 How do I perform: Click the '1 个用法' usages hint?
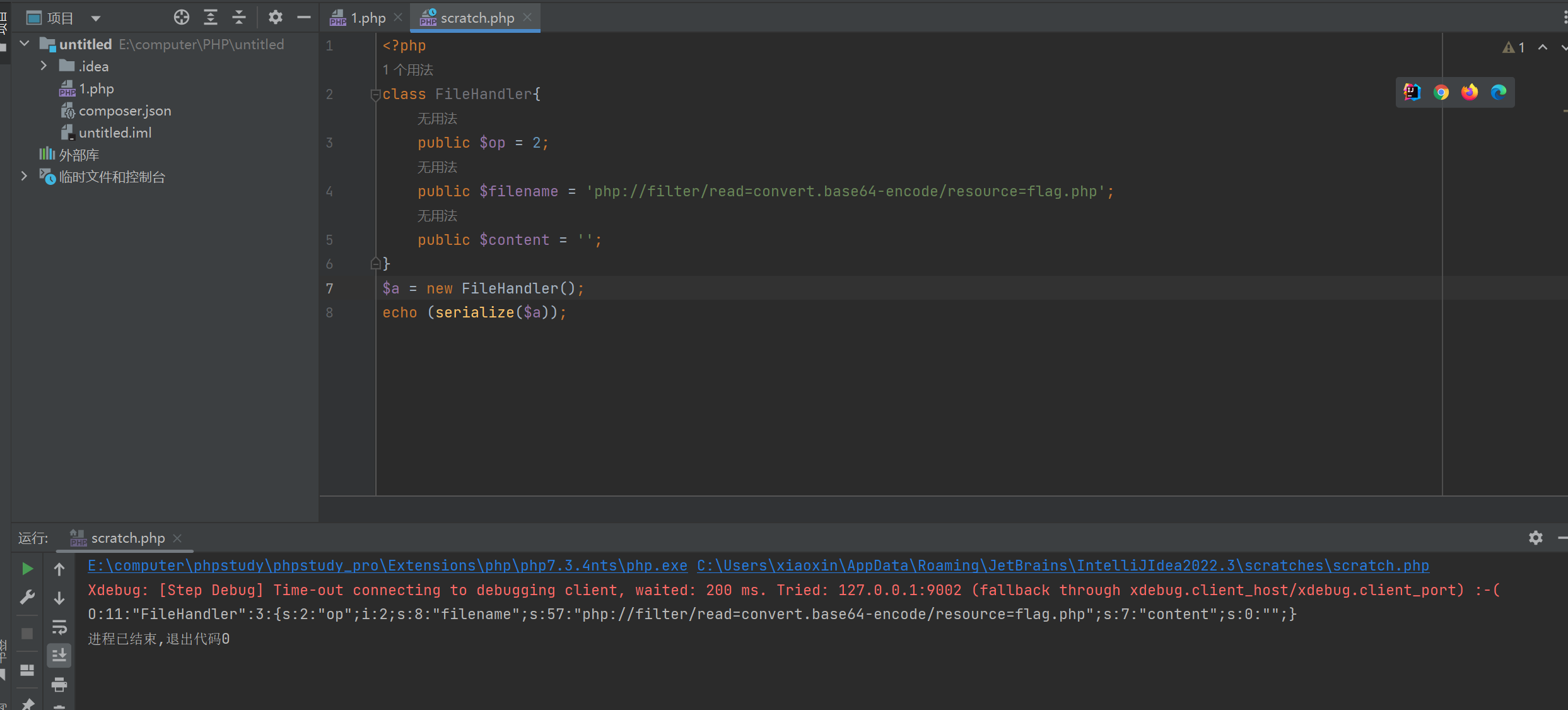[408, 70]
